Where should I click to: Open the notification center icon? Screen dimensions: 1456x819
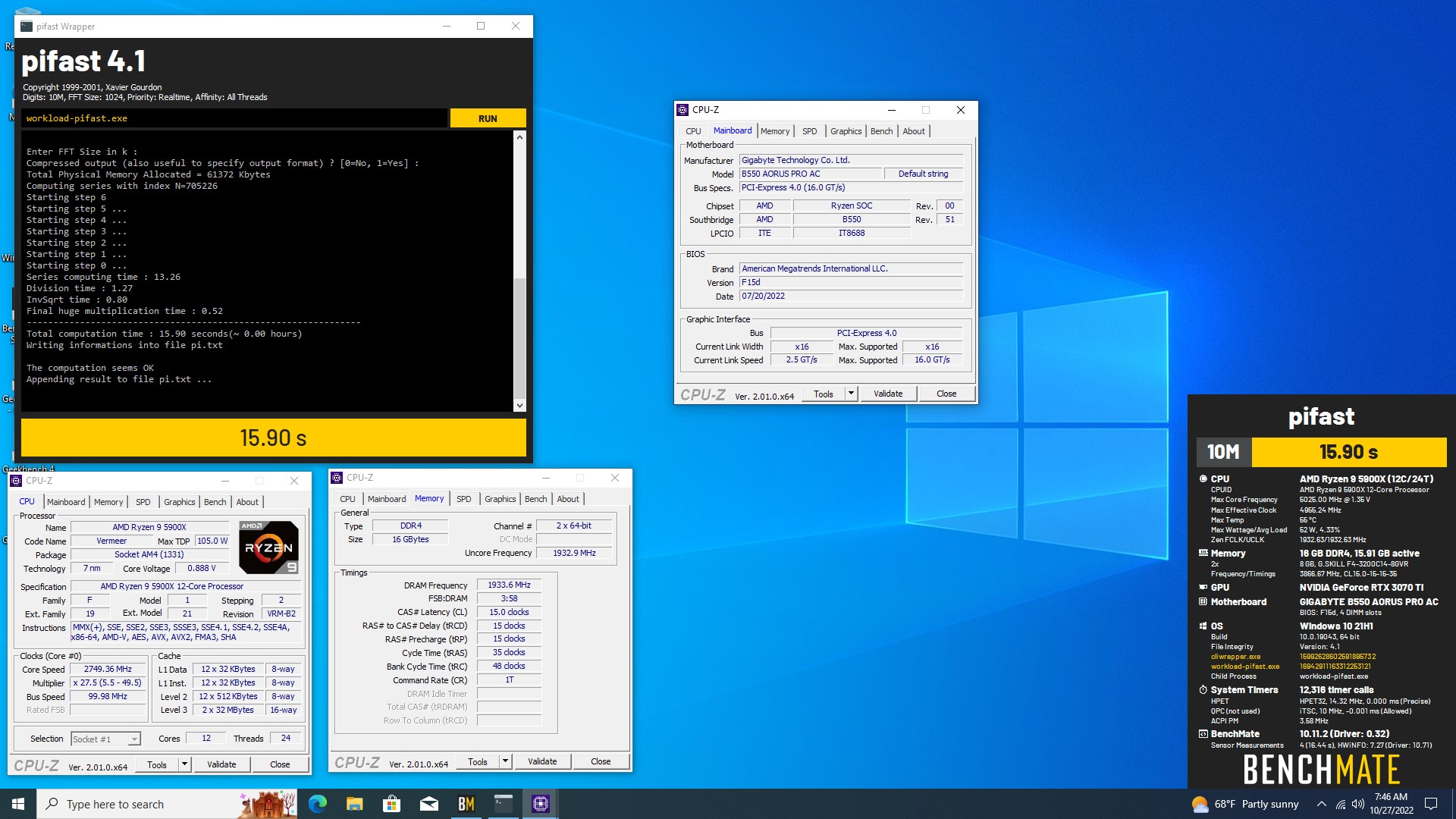[x=1431, y=804]
